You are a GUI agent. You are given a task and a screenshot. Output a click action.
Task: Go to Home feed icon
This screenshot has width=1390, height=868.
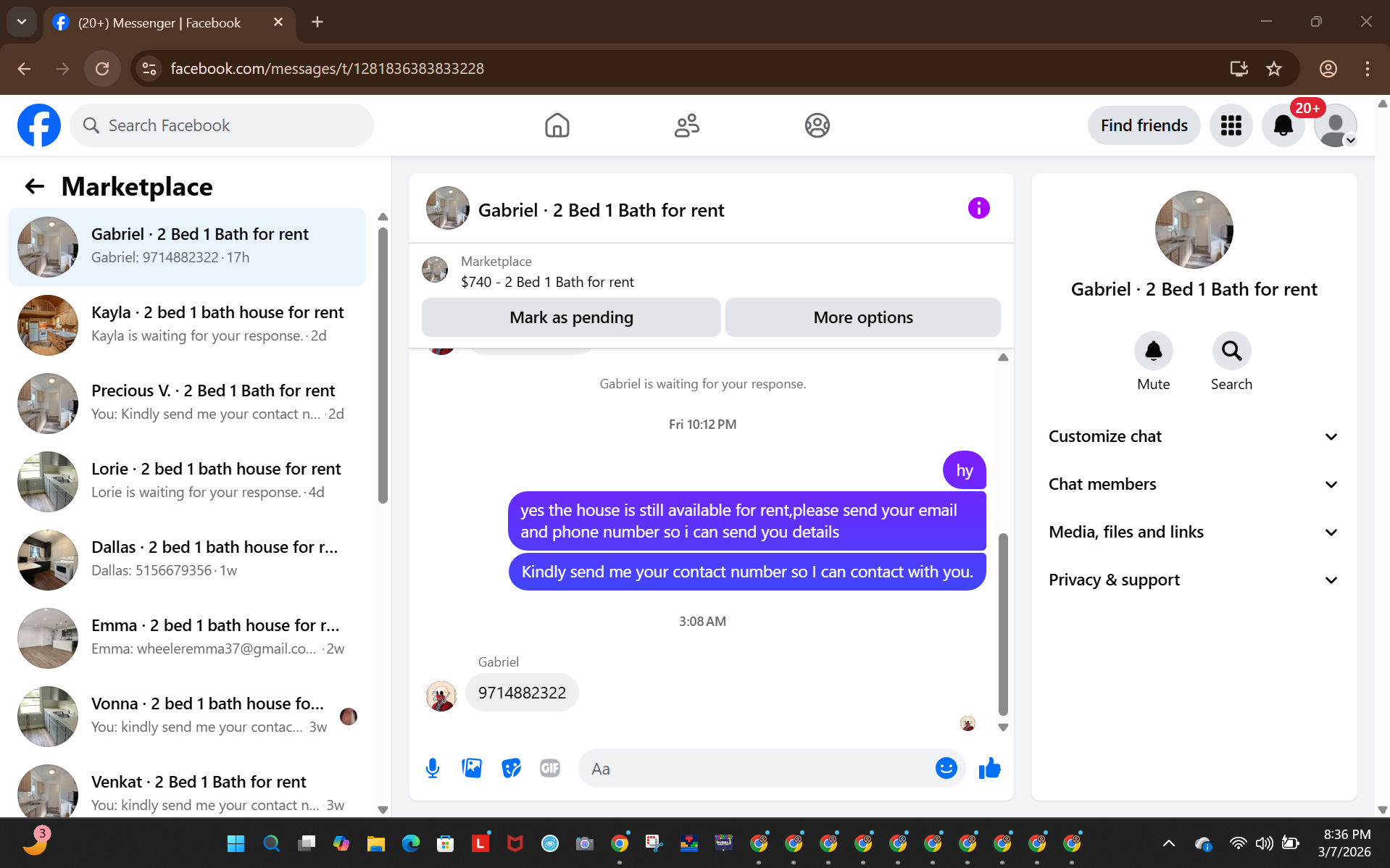point(557,125)
